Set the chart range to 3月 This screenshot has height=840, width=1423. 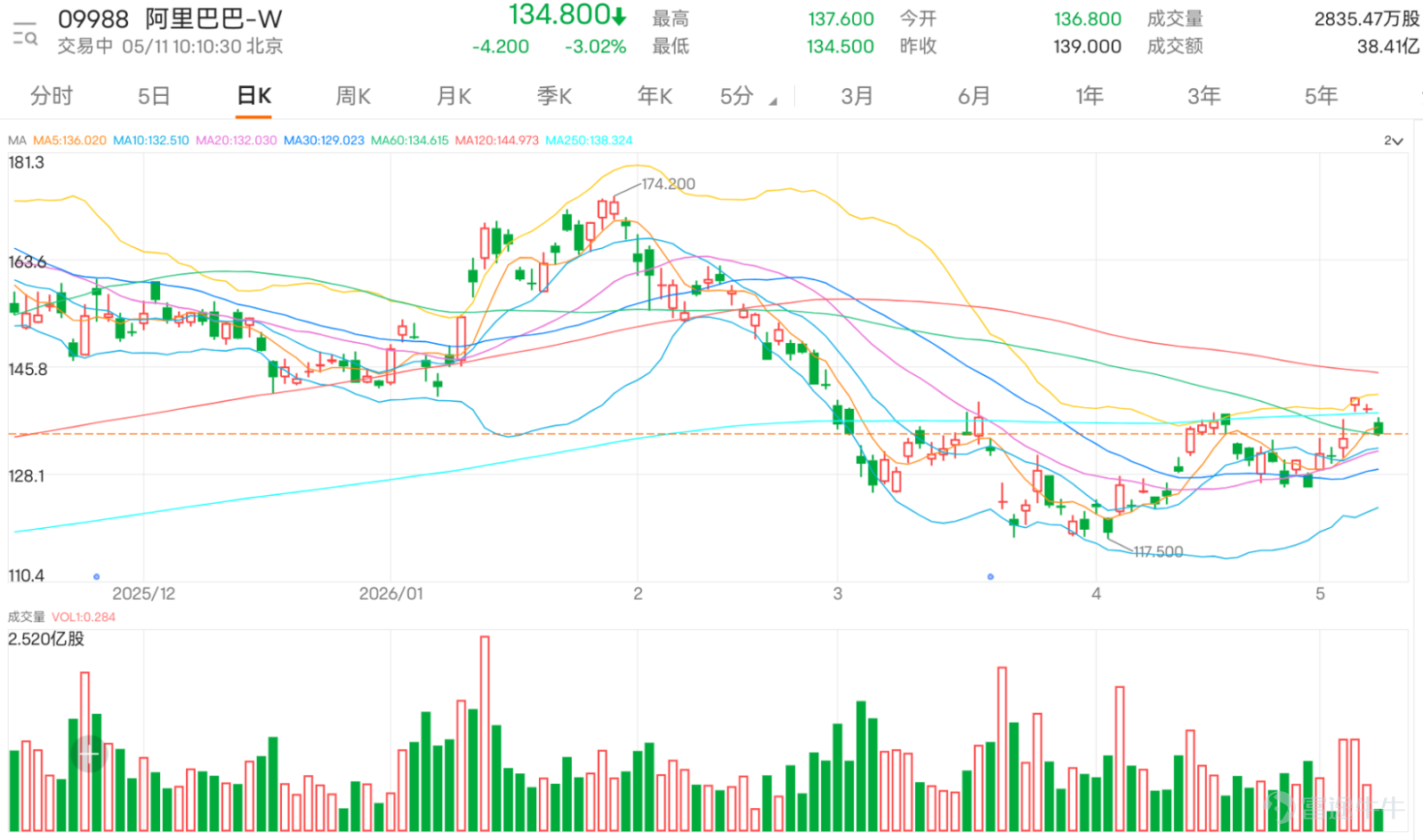[x=856, y=96]
